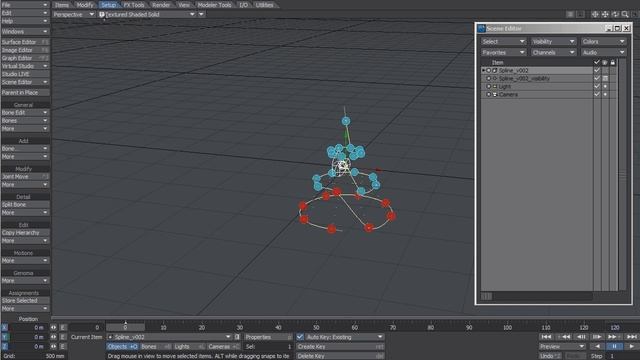Open the Perspective view type dropdown

(x=74, y=14)
